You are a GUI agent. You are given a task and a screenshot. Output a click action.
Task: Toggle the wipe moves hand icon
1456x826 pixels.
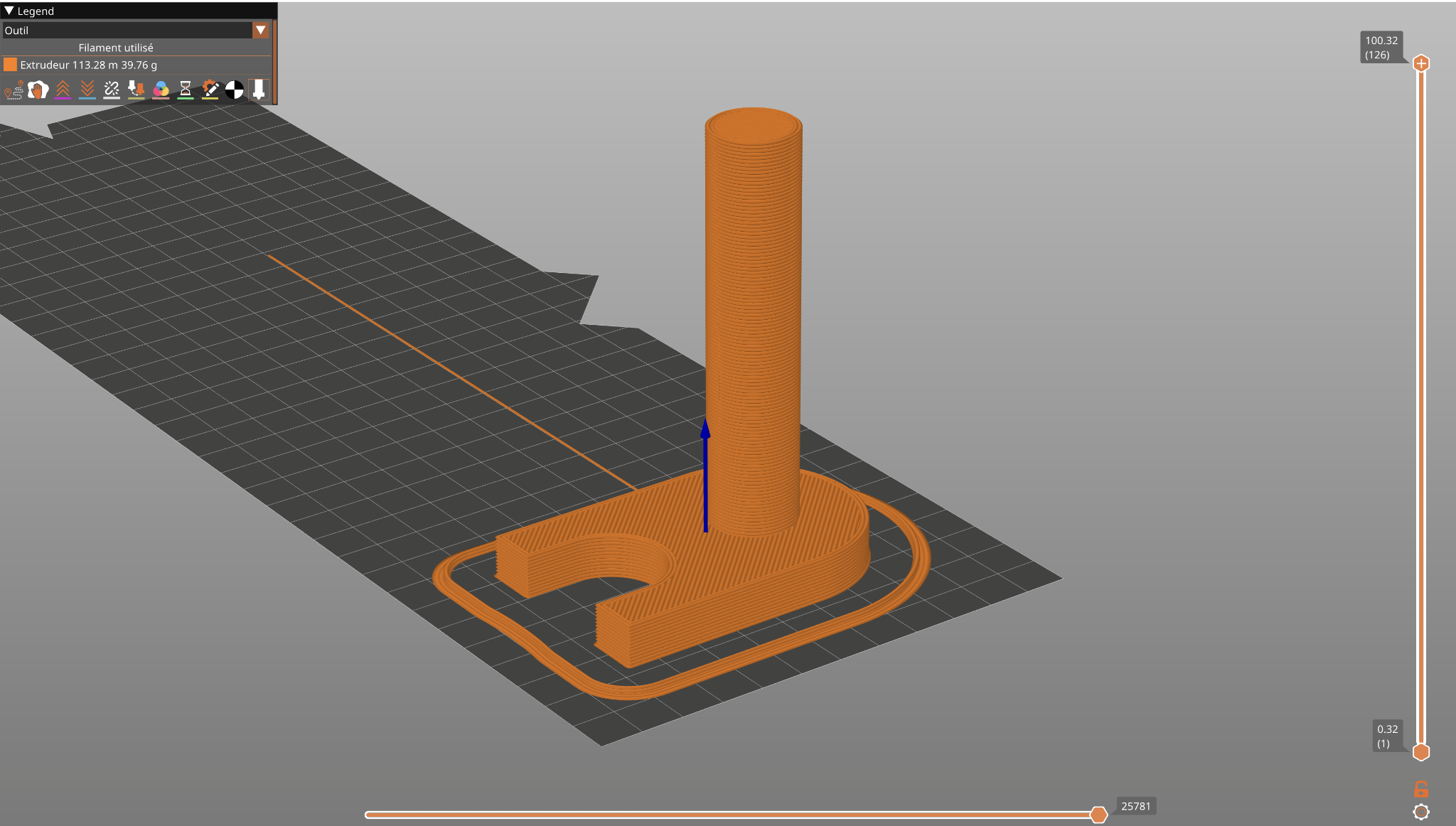[x=38, y=90]
